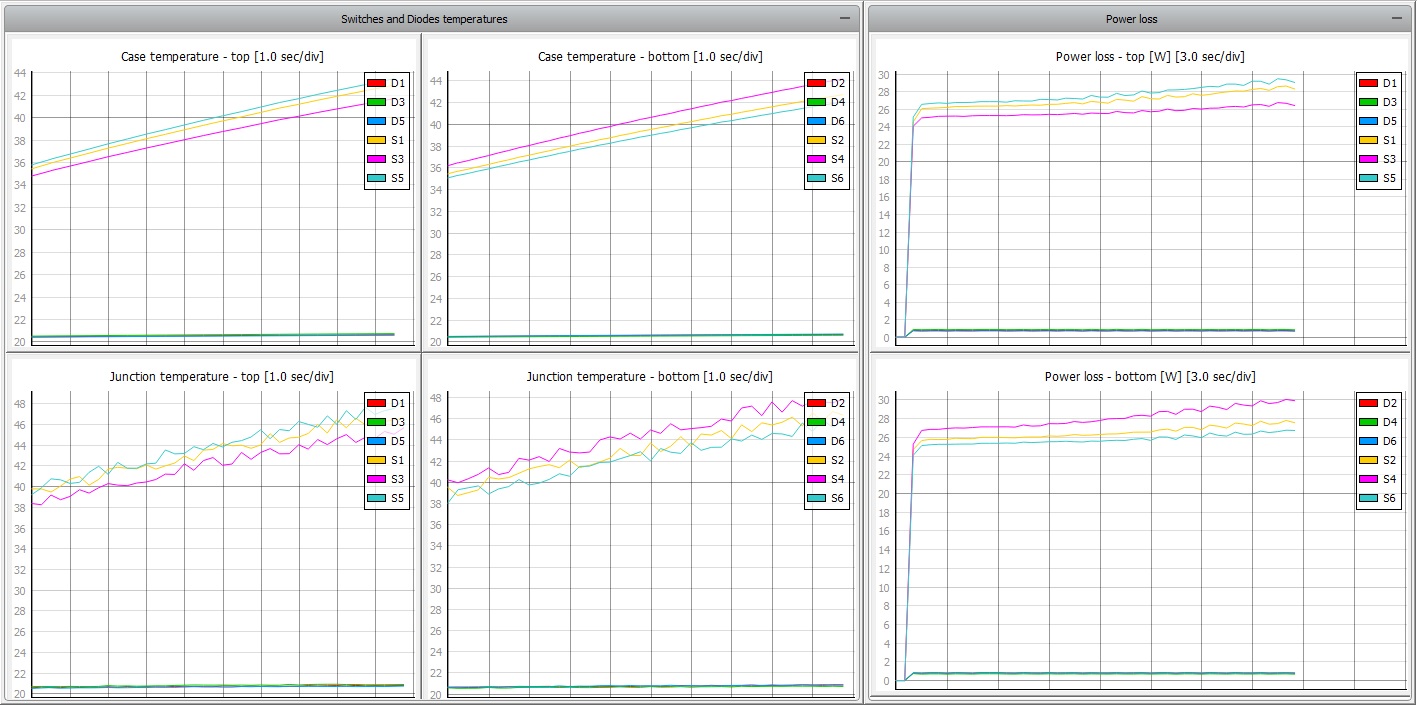The height and width of the screenshot is (706, 1417).
Task: Click yellow S2 swatch in Power loss bottom legend
Action: [x=1367, y=460]
